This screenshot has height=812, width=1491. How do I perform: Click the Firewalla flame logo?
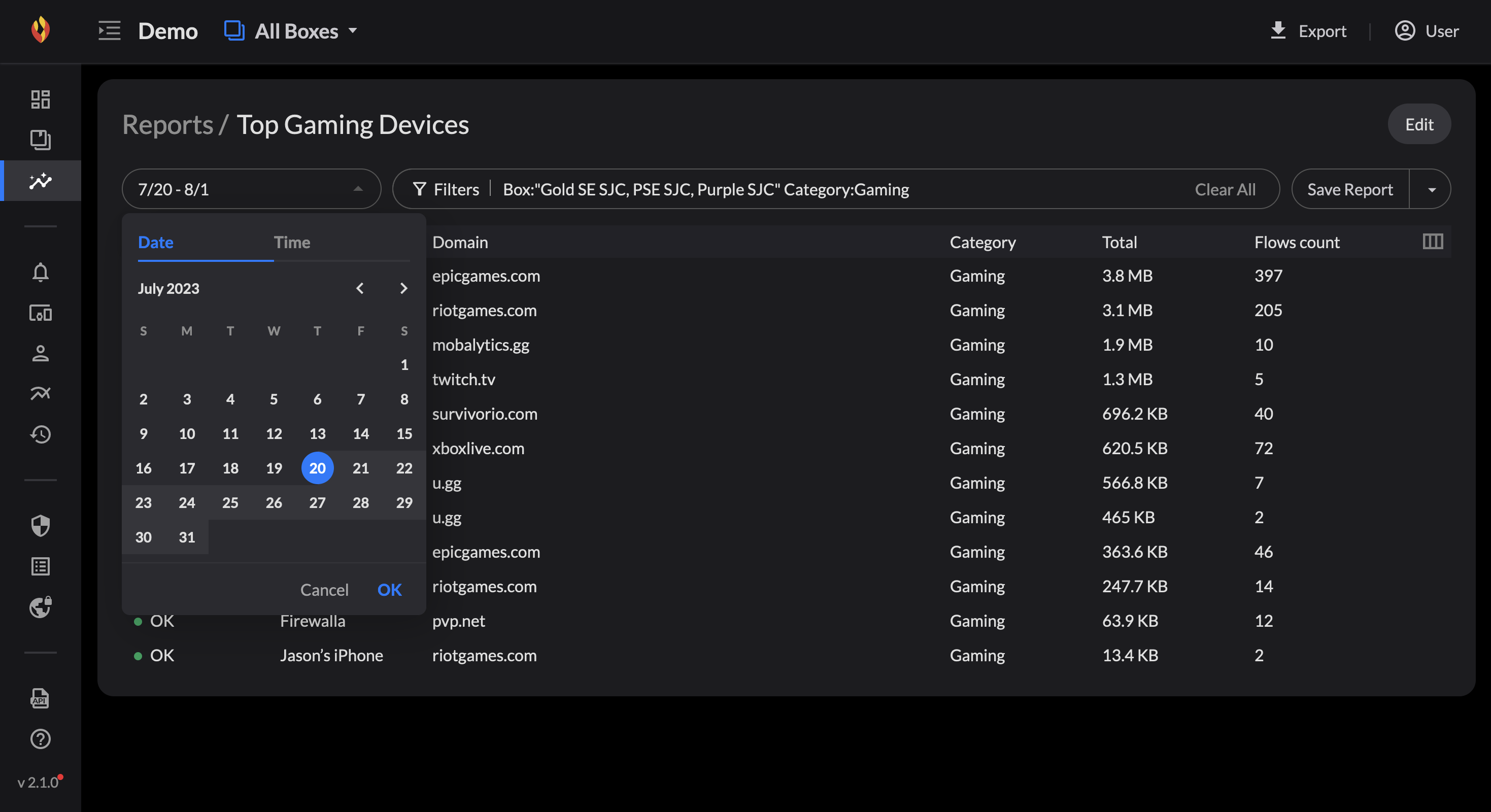(x=41, y=30)
